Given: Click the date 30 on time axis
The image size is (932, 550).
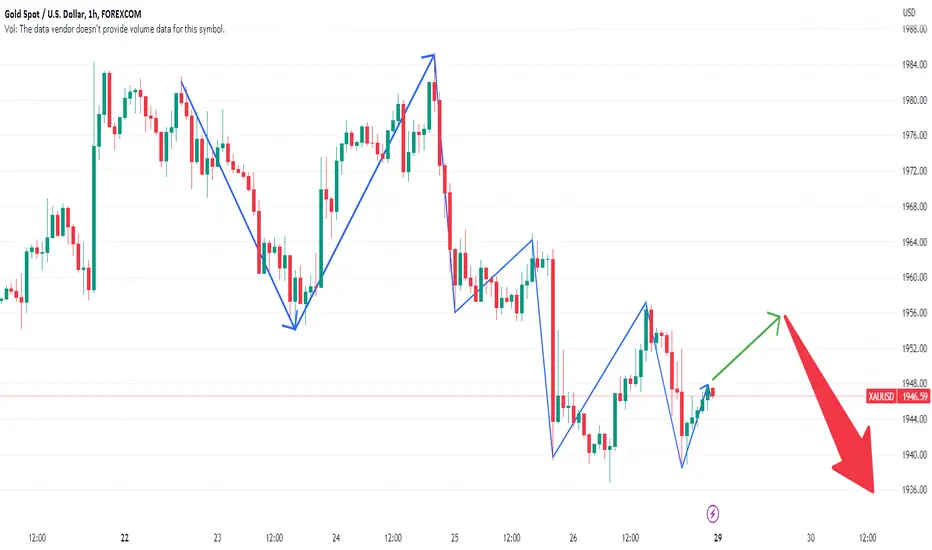Looking at the screenshot, I should (x=811, y=538).
